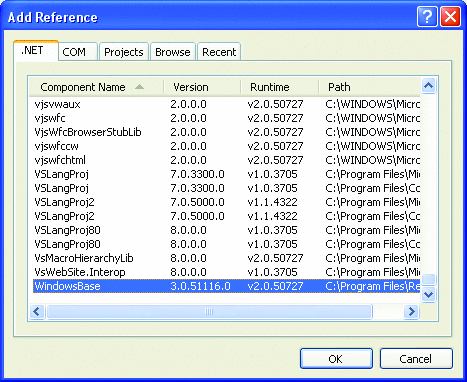Viewport: 467px width, 382px height.
Task: Select the vjswfc component row
Action: click(227, 118)
